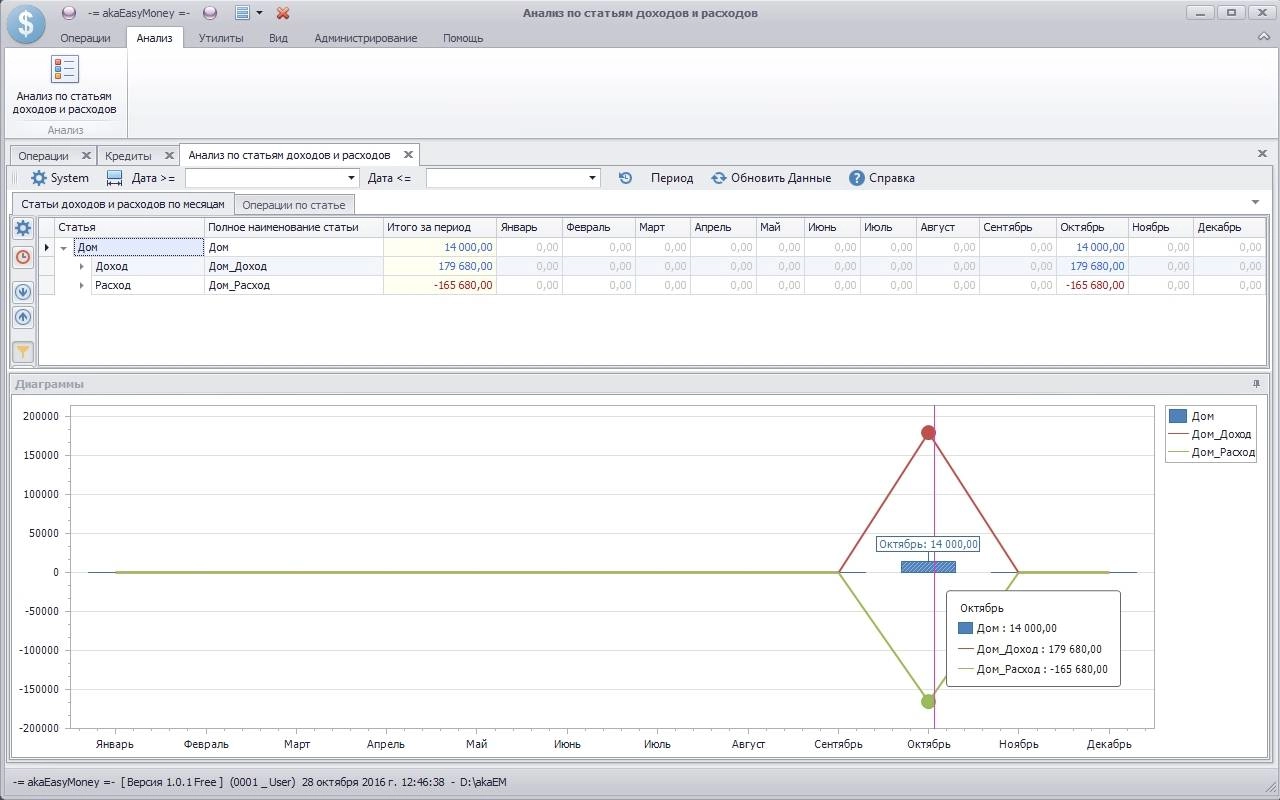Expand the Доход tree node
Image resolution: width=1280 pixels, height=800 pixels.
tap(82, 267)
